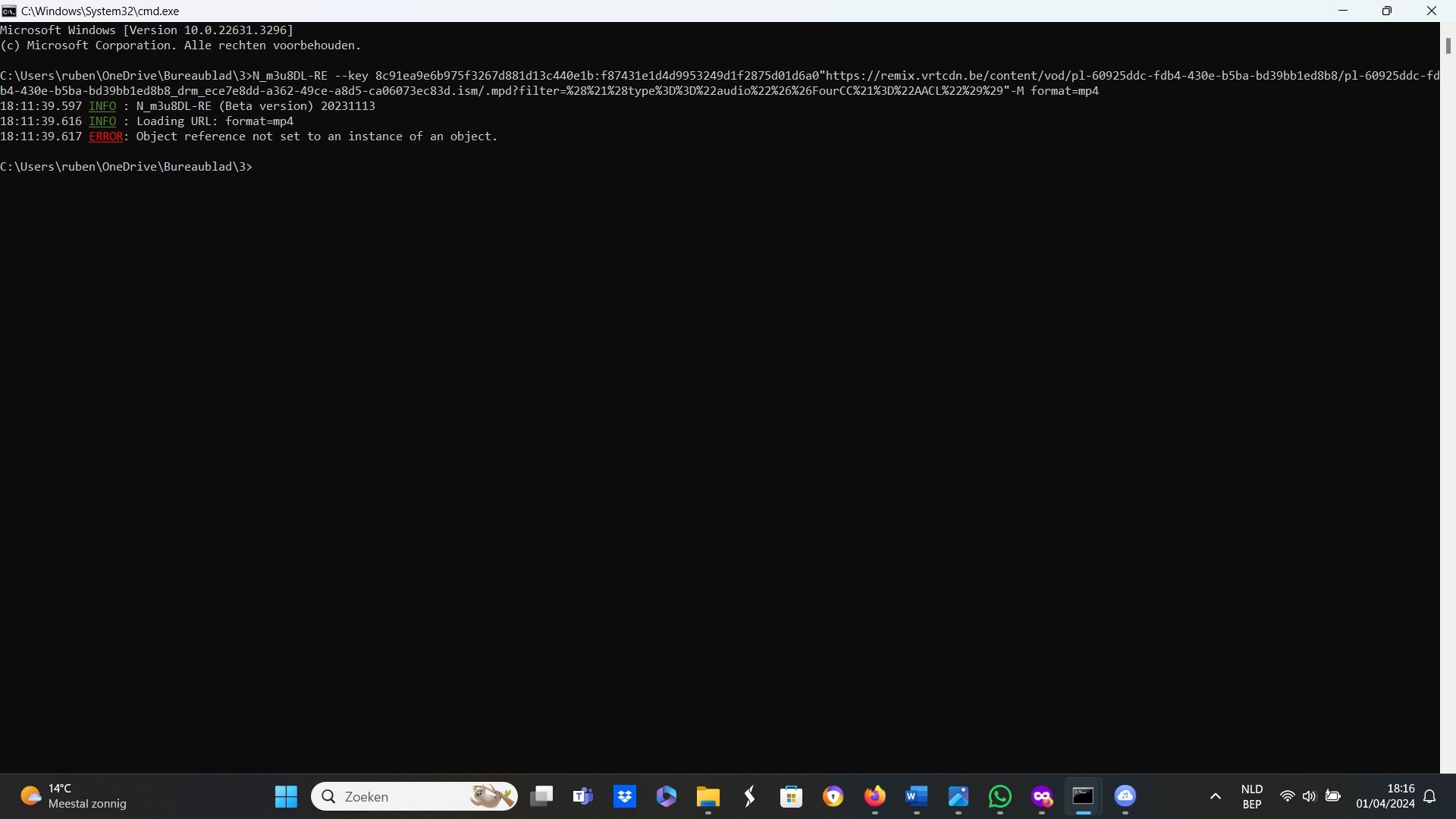Select the active cmd.exe taskbar icon
This screenshot has width=1456, height=819.
(x=1083, y=796)
